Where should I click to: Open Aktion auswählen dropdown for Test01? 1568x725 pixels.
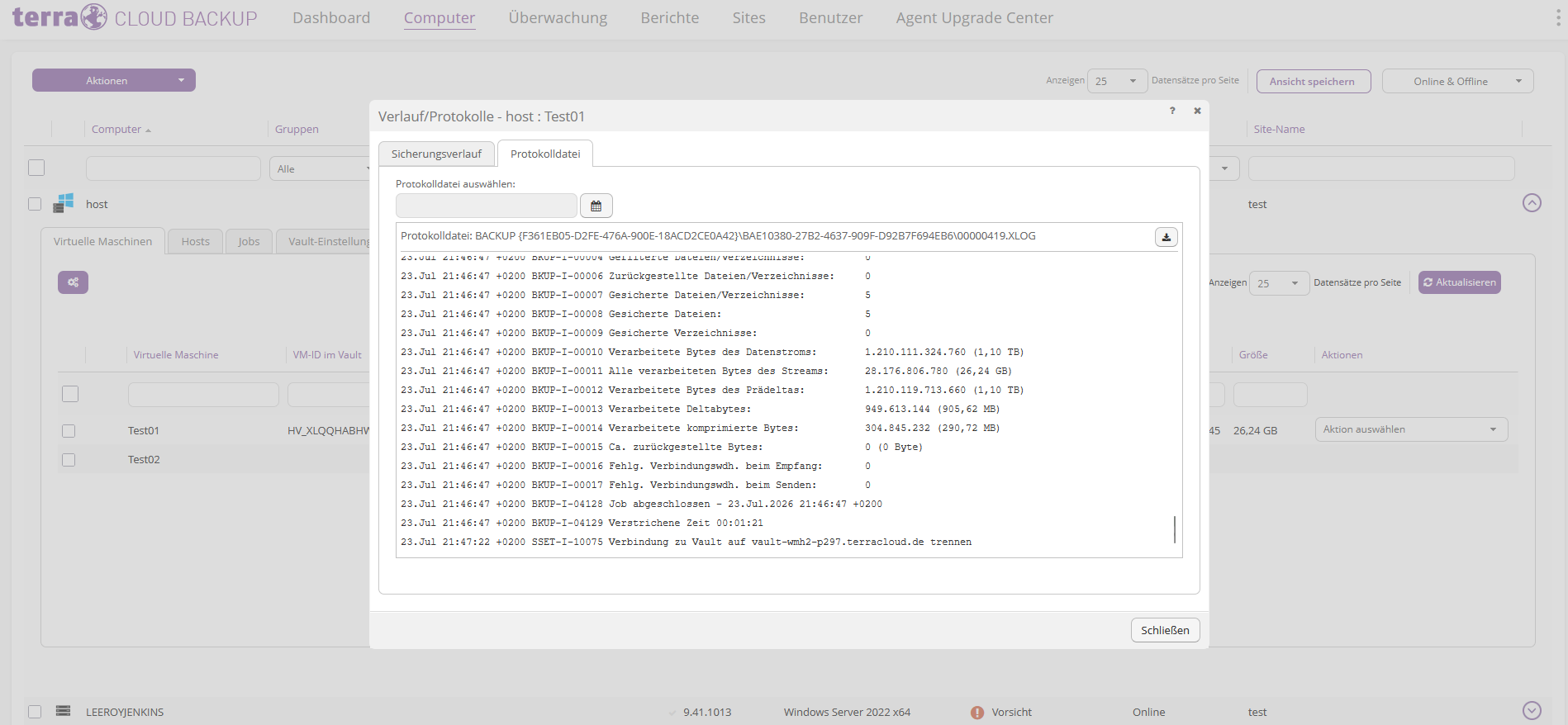point(1411,429)
